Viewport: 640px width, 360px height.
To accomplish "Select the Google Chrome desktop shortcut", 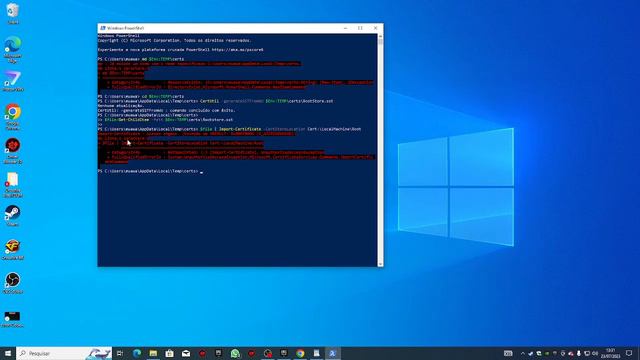I will pyautogui.click(x=13, y=117).
